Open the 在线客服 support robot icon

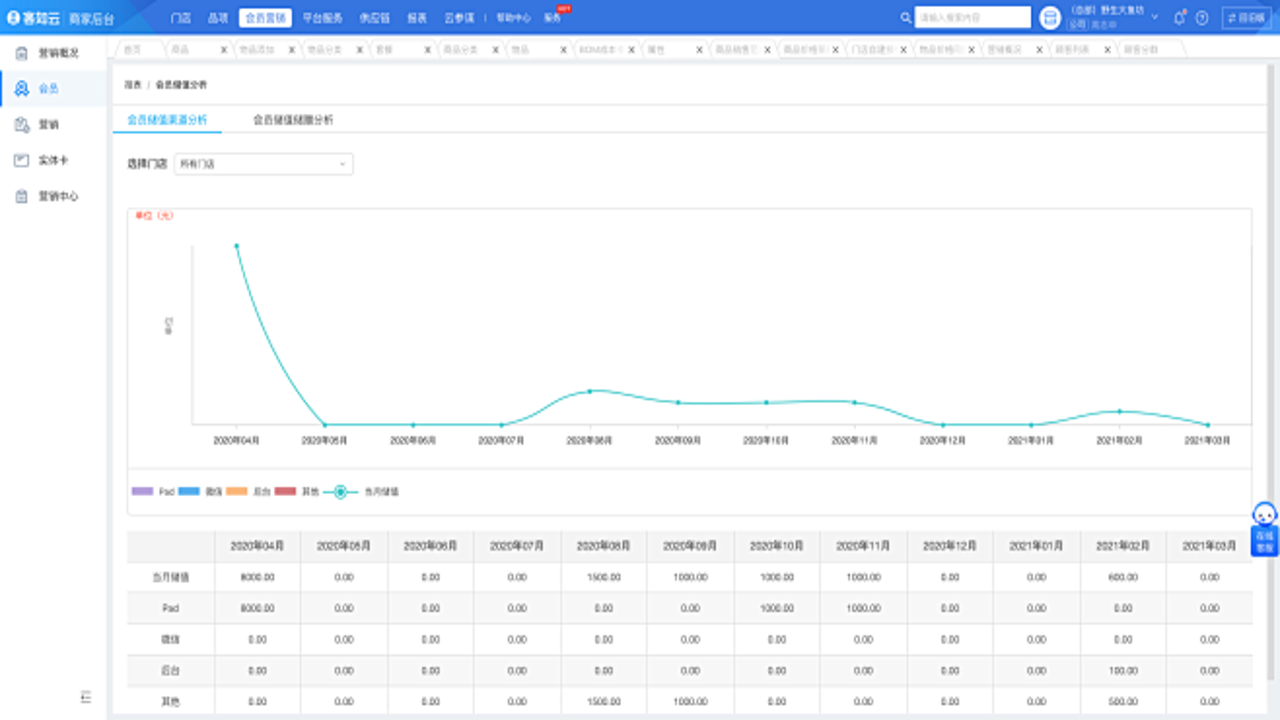[1265, 528]
